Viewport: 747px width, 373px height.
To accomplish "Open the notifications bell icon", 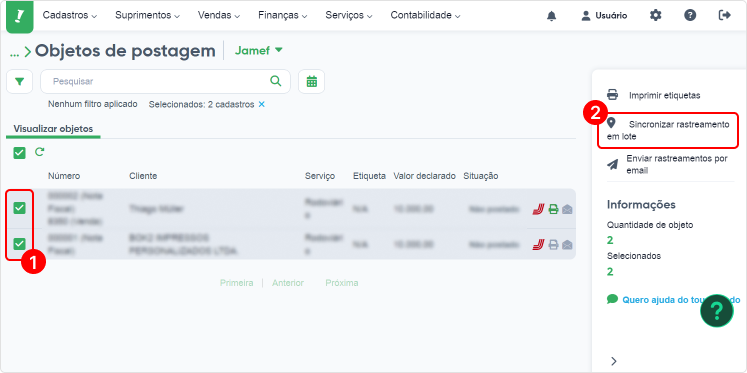I will click(x=552, y=16).
